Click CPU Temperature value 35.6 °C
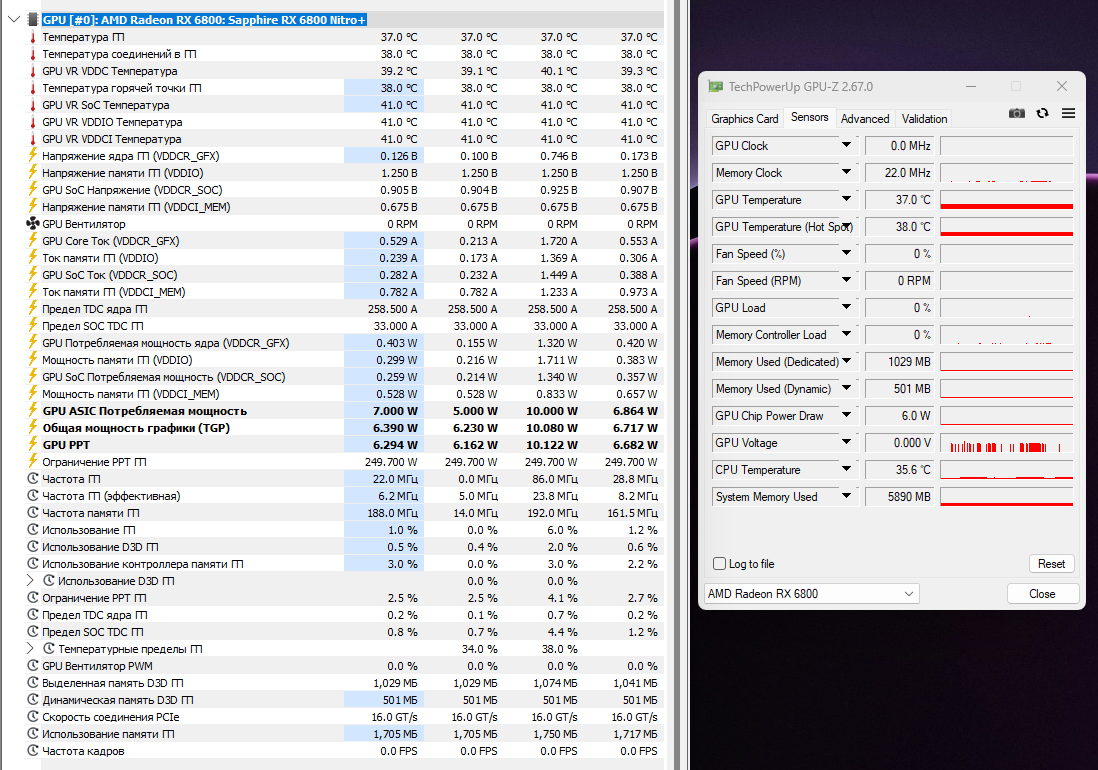The height and width of the screenshot is (770, 1098). (900, 470)
